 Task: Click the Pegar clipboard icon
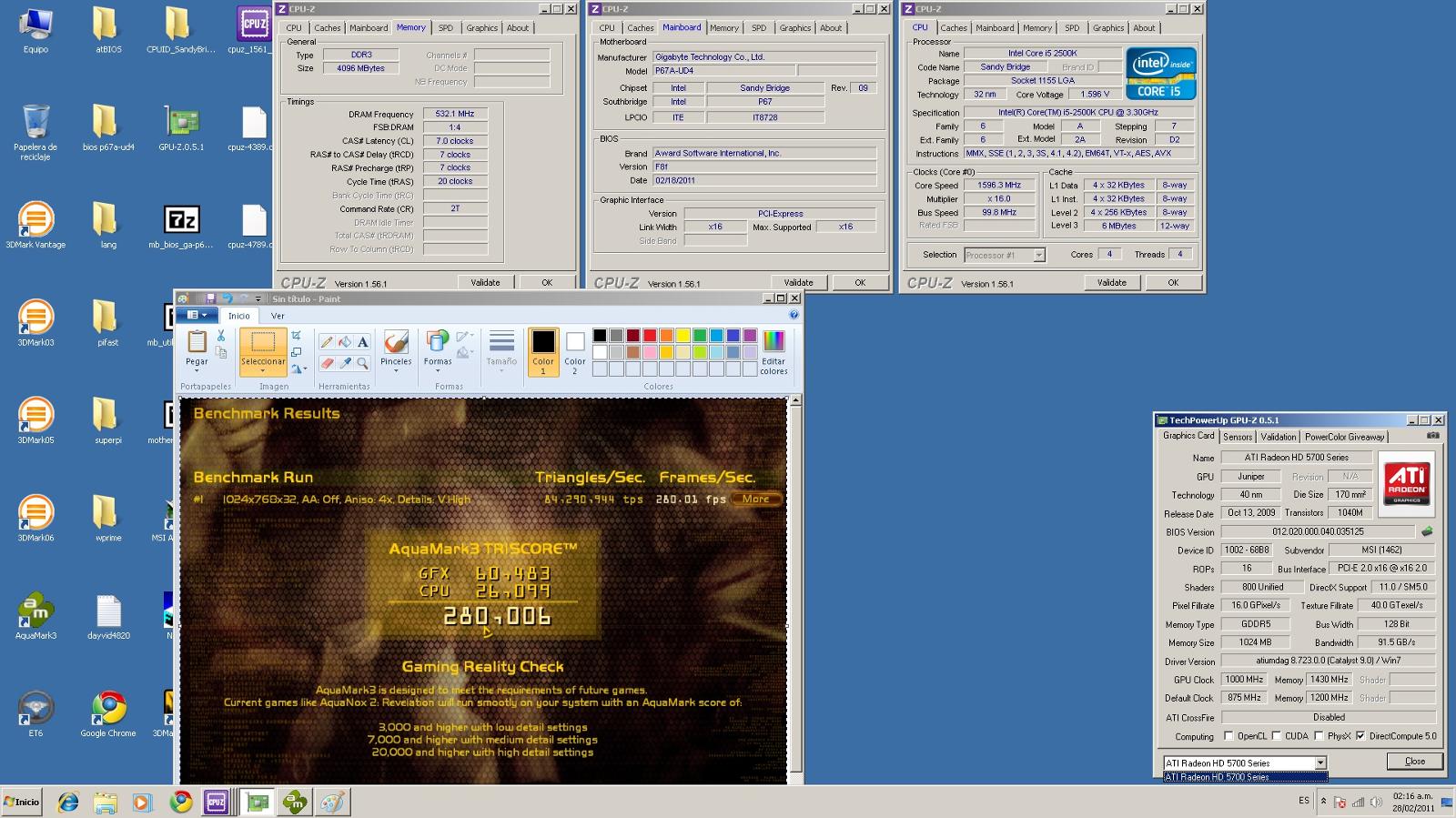point(197,342)
